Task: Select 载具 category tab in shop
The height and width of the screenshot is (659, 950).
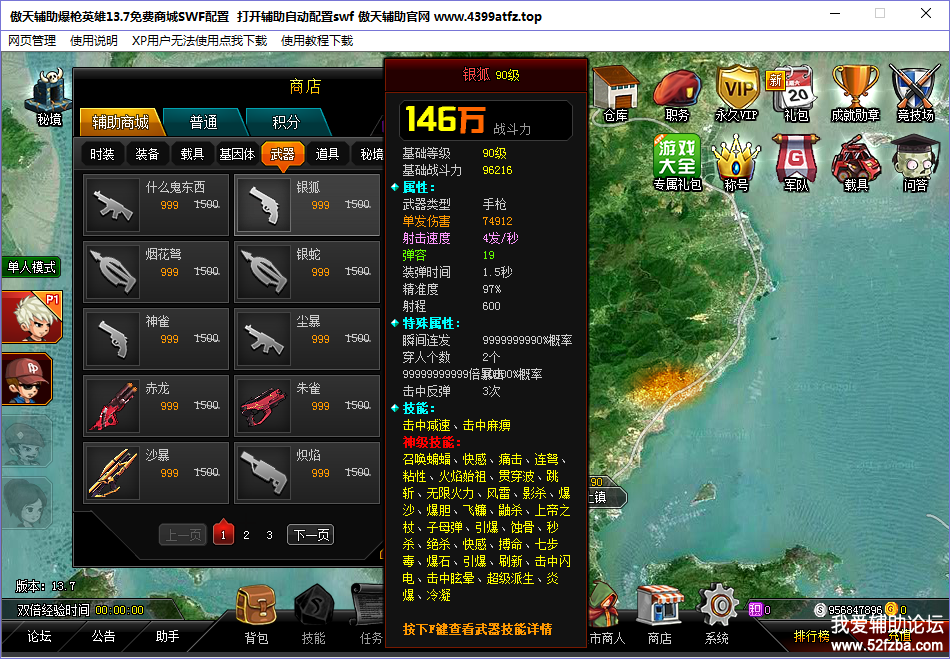Action: (192, 154)
